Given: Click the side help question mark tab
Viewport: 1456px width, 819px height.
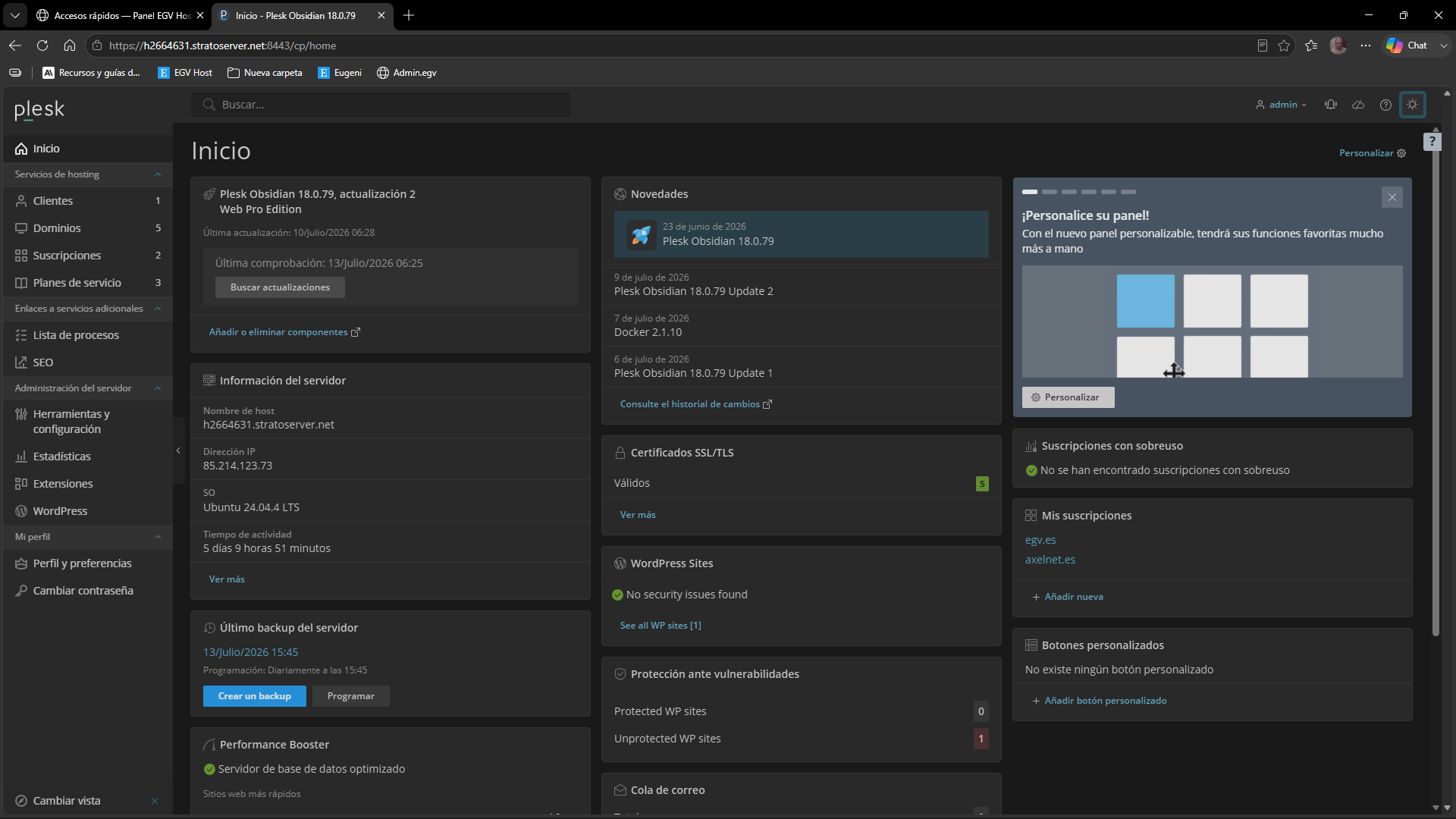Looking at the screenshot, I should click(x=1432, y=142).
